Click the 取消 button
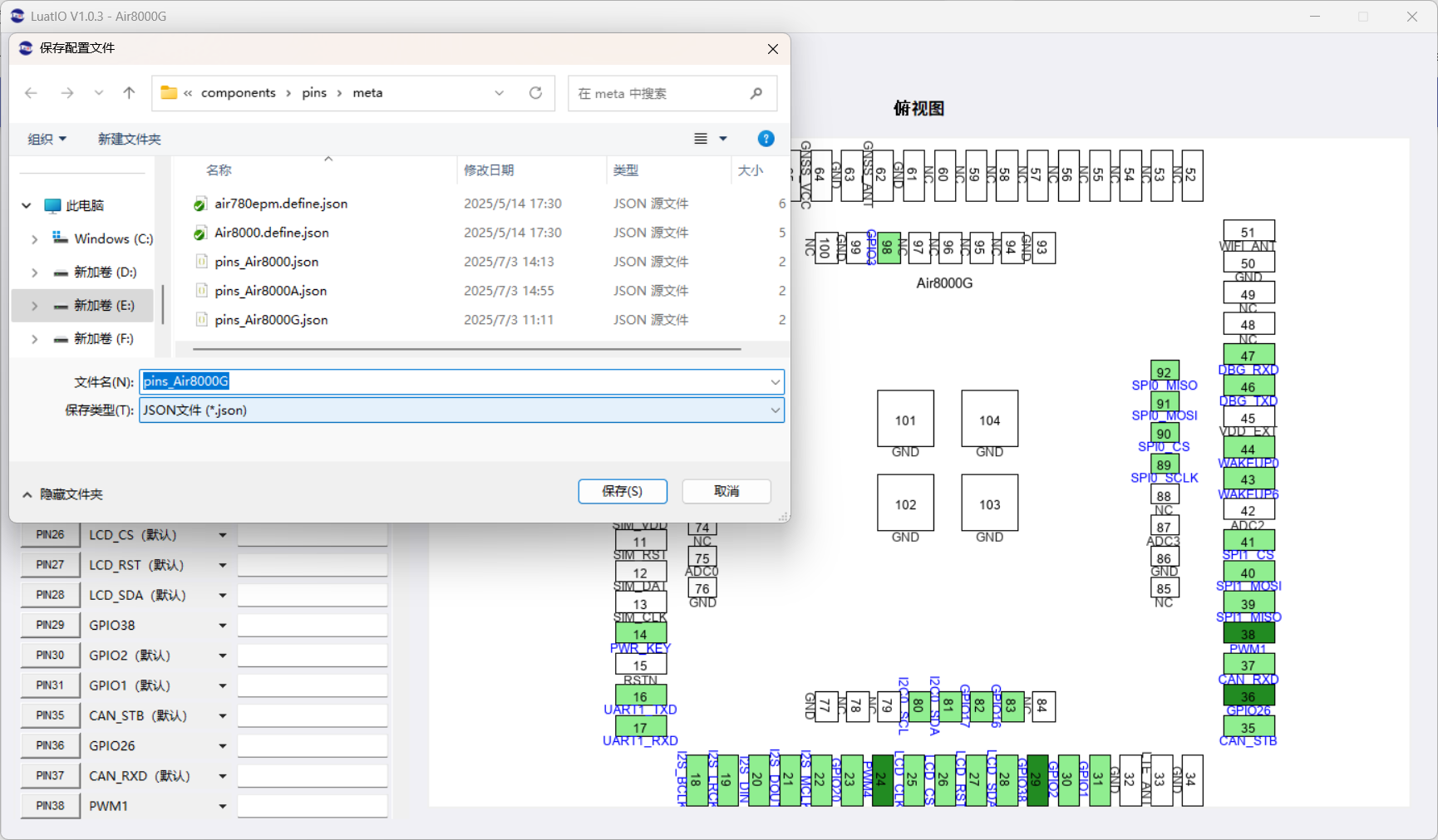Viewport: 1438px width, 840px height. (726, 491)
